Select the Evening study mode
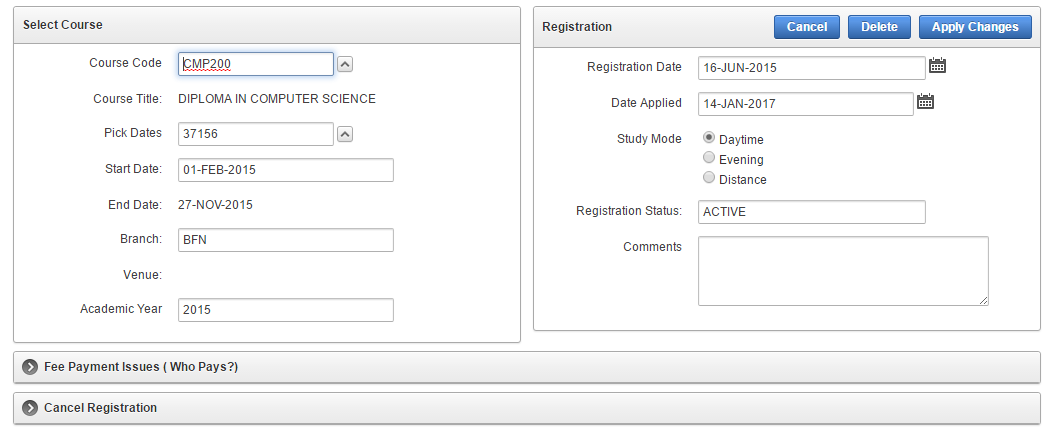 click(x=709, y=158)
